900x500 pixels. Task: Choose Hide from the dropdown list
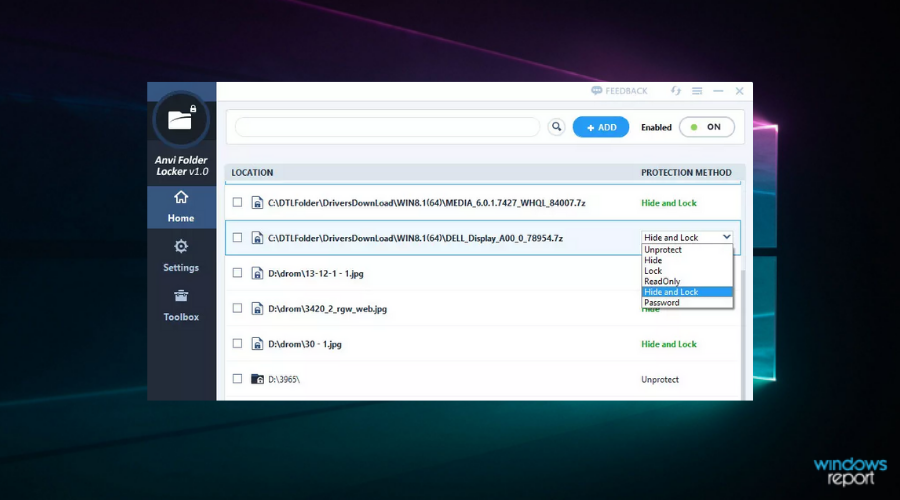tap(686, 260)
